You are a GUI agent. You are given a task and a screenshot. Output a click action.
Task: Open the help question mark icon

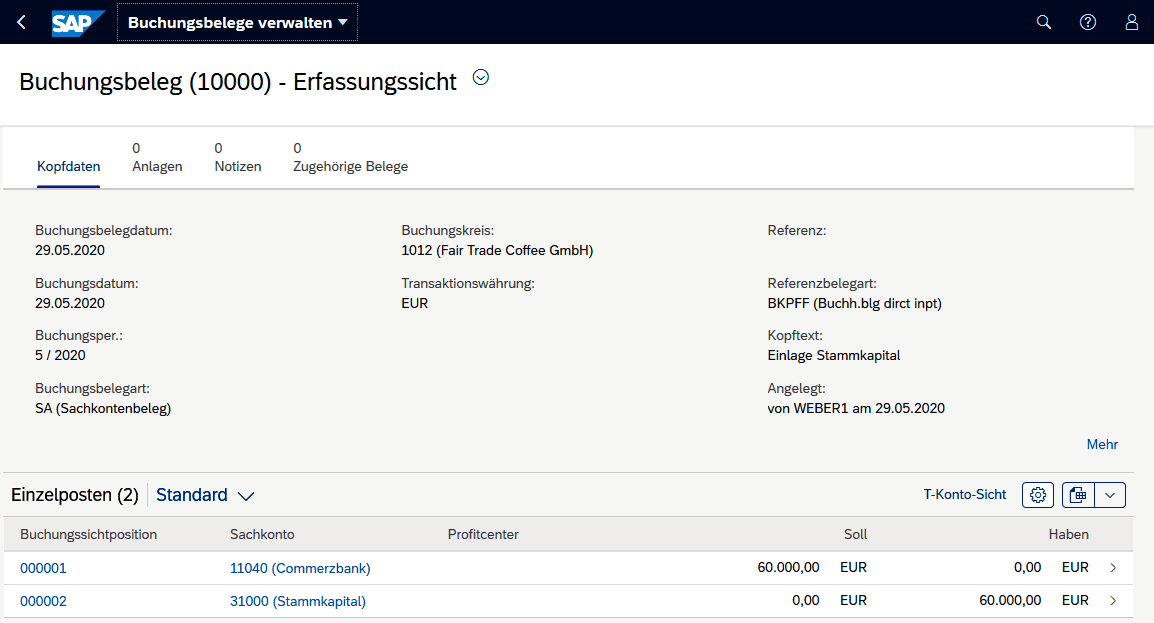pos(1087,22)
